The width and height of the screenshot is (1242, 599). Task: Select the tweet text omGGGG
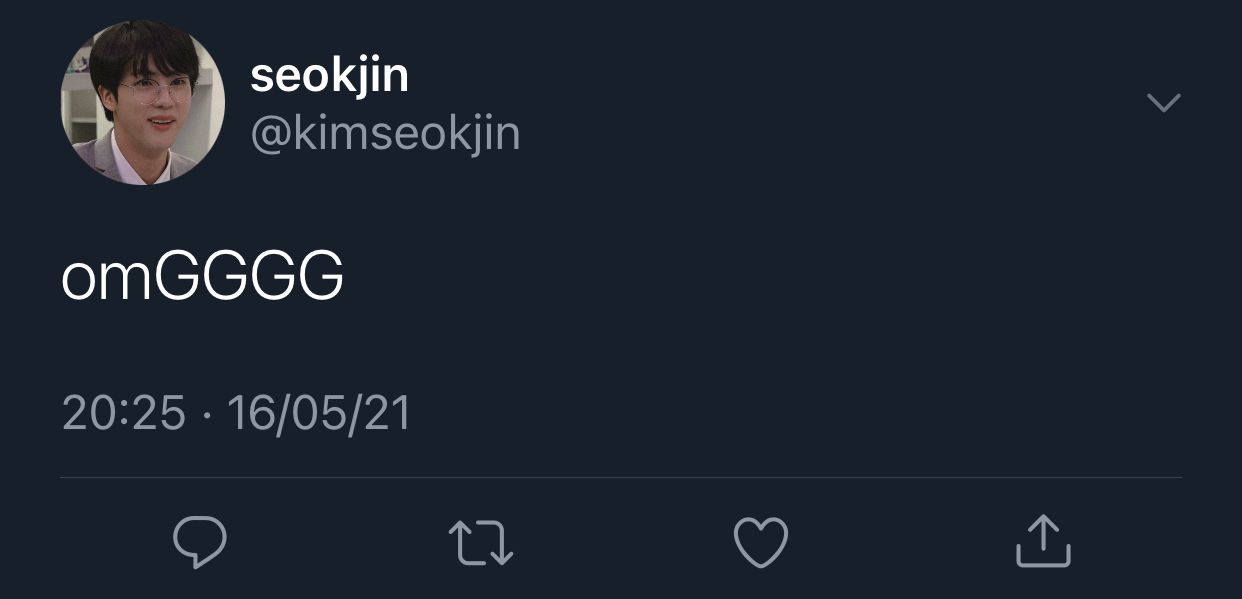pos(203,277)
